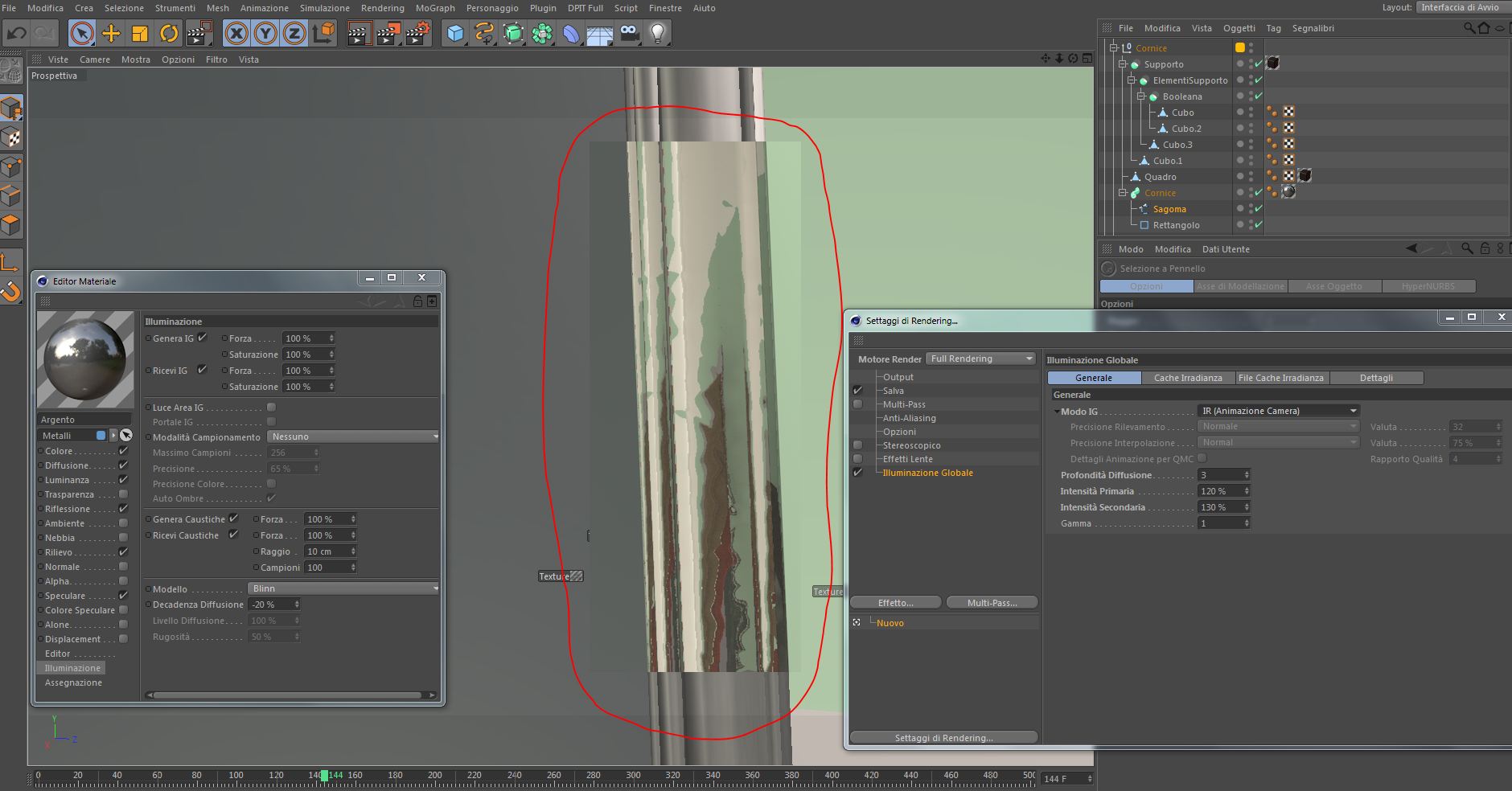The image size is (1512, 791).
Task: Click the timeline current frame marker
Action: coord(324,775)
